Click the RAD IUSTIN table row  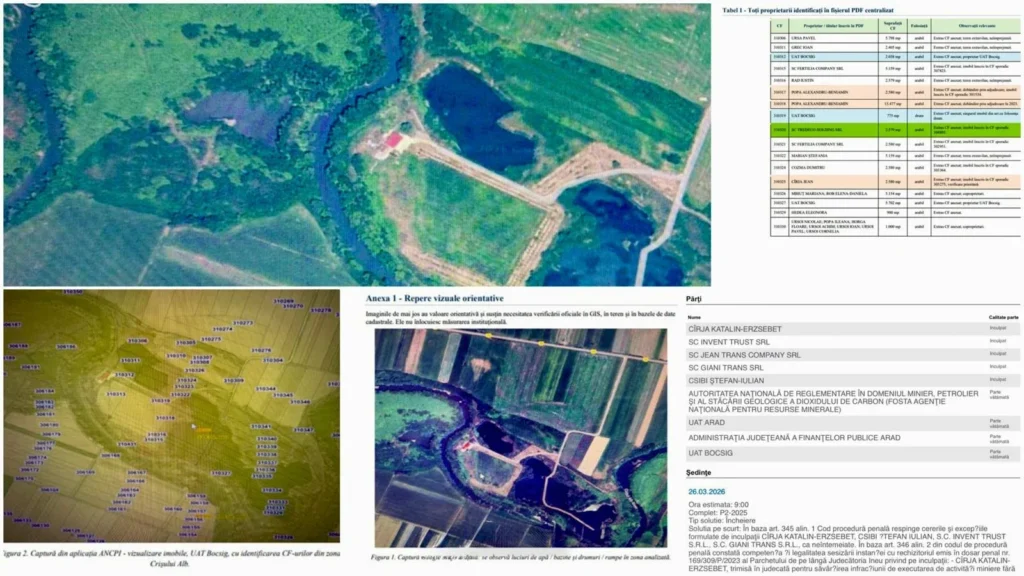pos(895,80)
